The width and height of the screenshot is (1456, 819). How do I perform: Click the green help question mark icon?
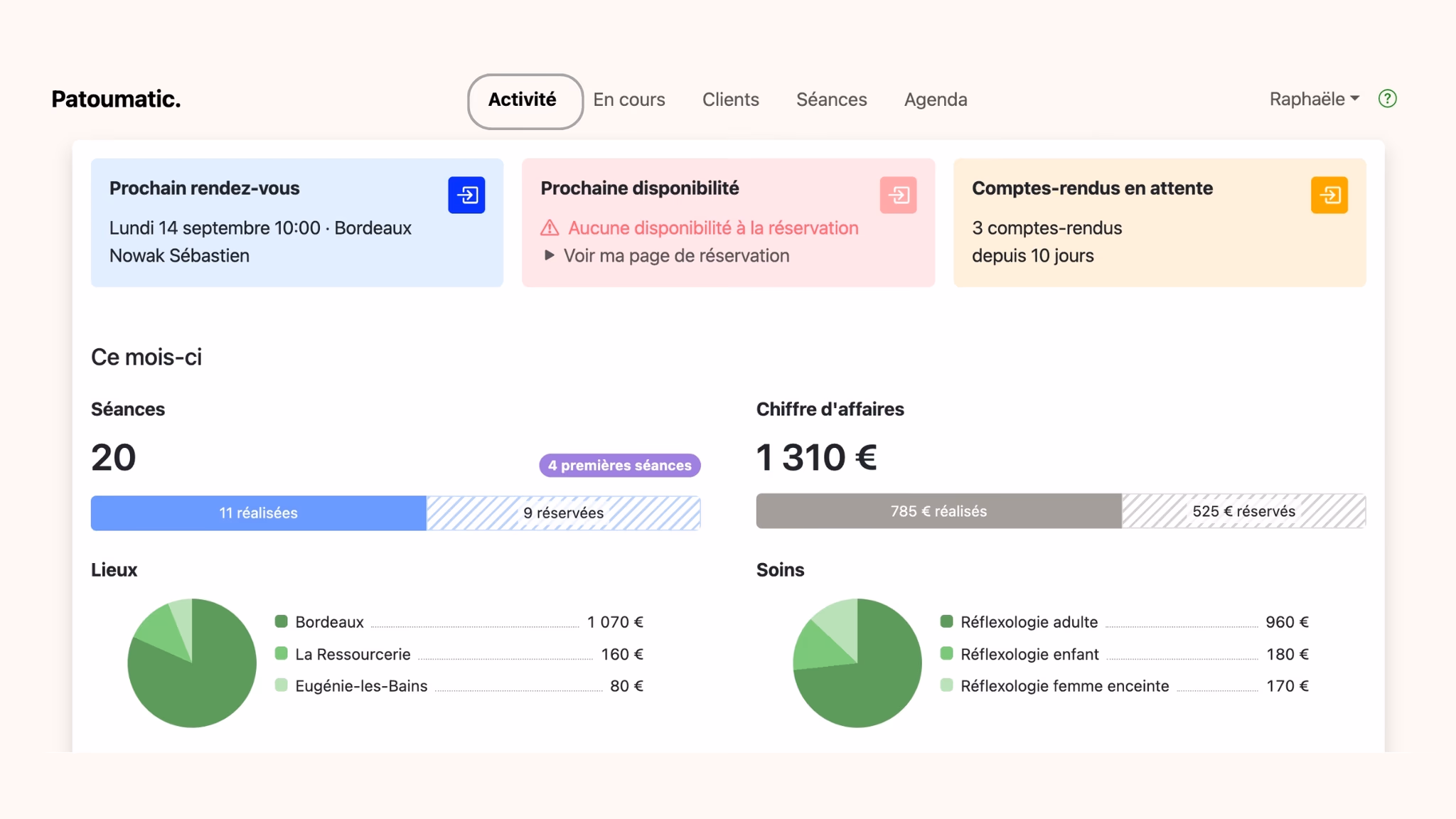pyautogui.click(x=1387, y=99)
